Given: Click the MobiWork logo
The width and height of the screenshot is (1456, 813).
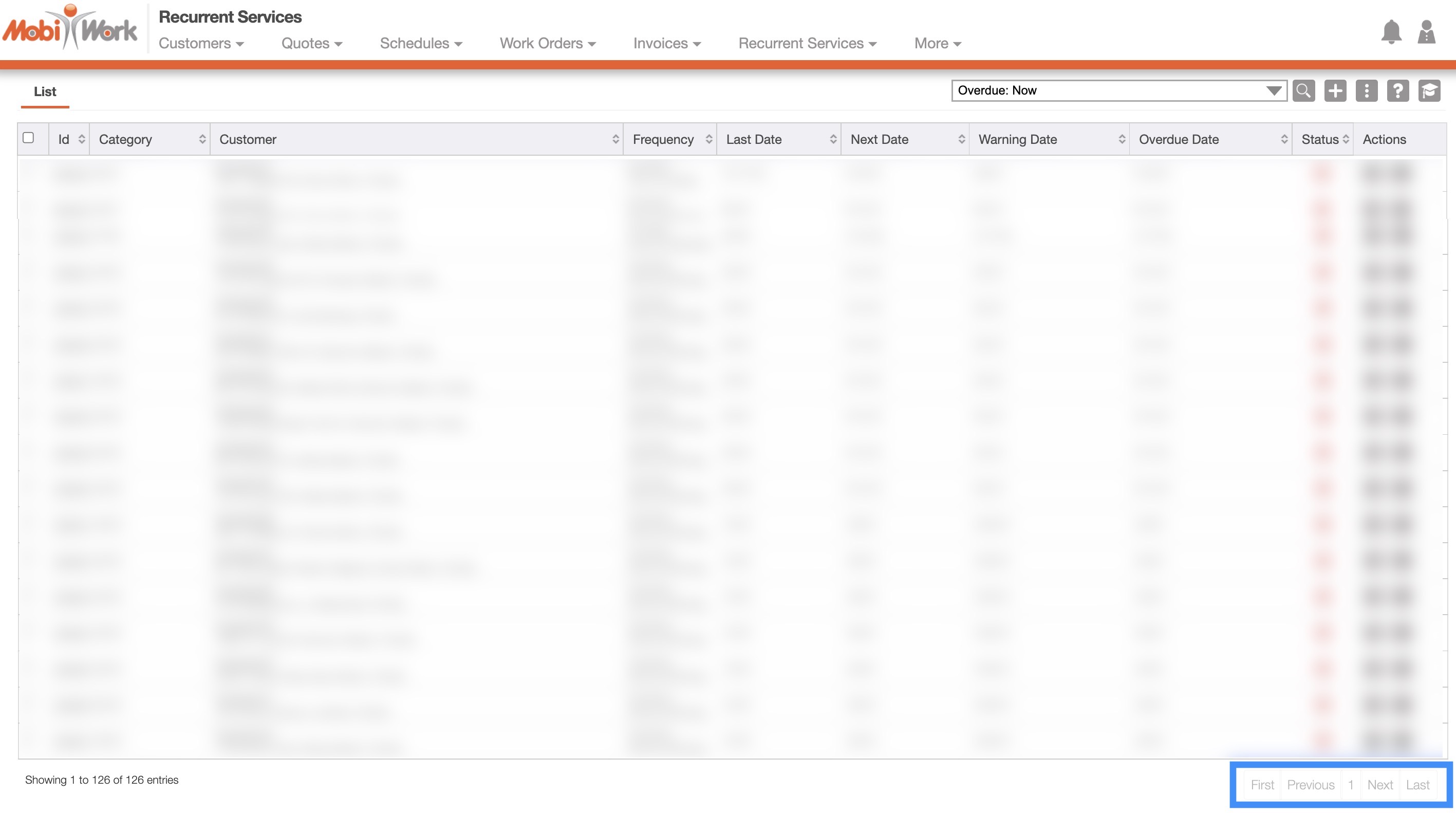Looking at the screenshot, I should click(x=69, y=28).
